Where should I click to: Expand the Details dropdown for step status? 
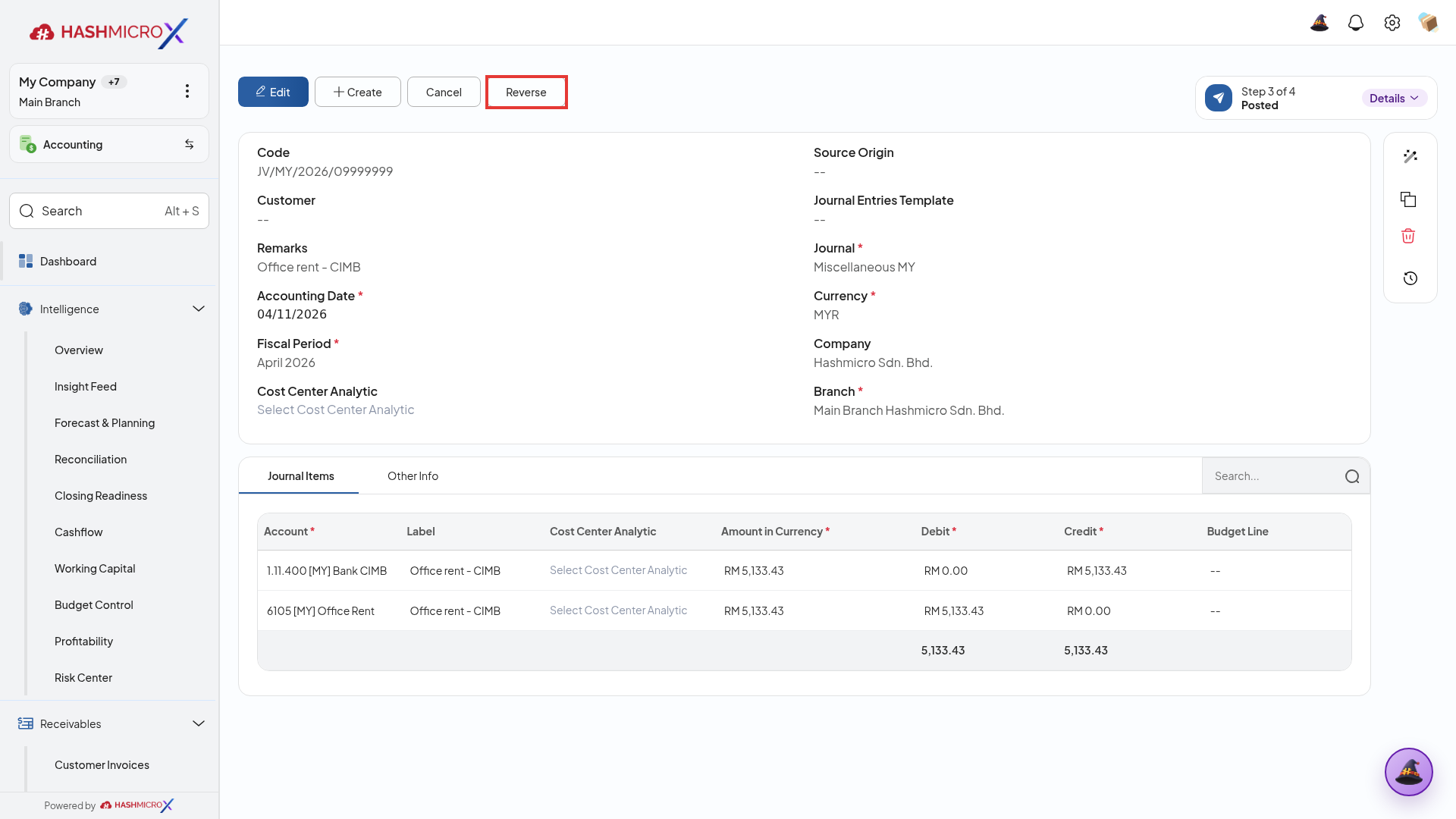(1395, 98)
